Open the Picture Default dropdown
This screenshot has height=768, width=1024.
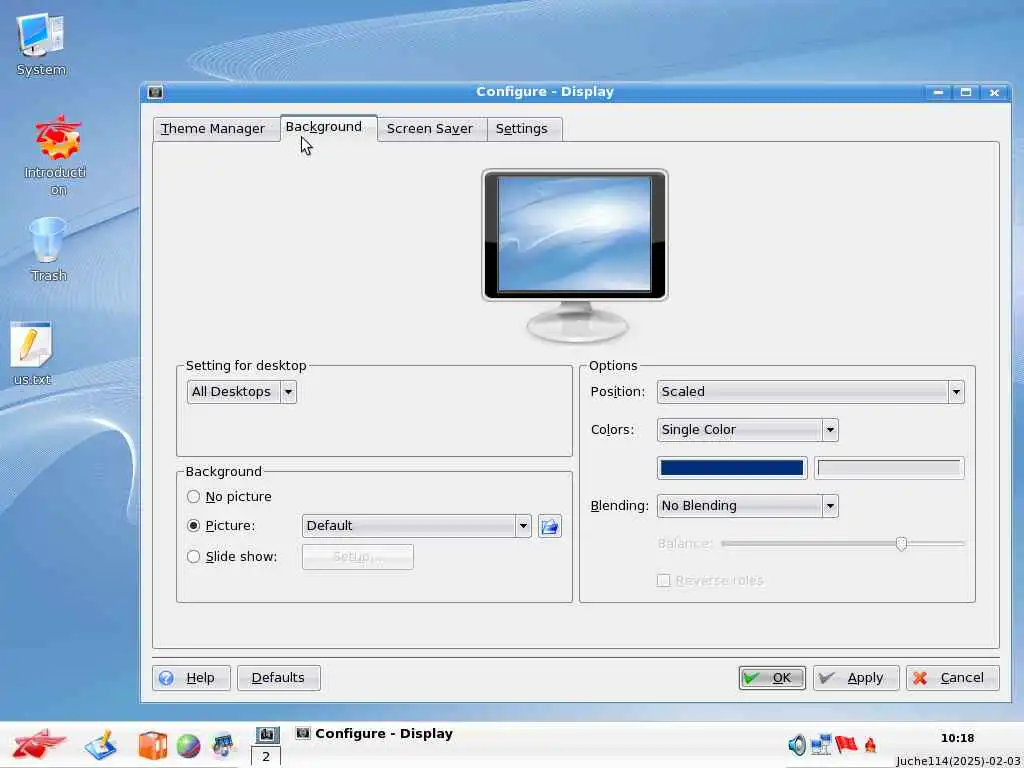(417, 526)
